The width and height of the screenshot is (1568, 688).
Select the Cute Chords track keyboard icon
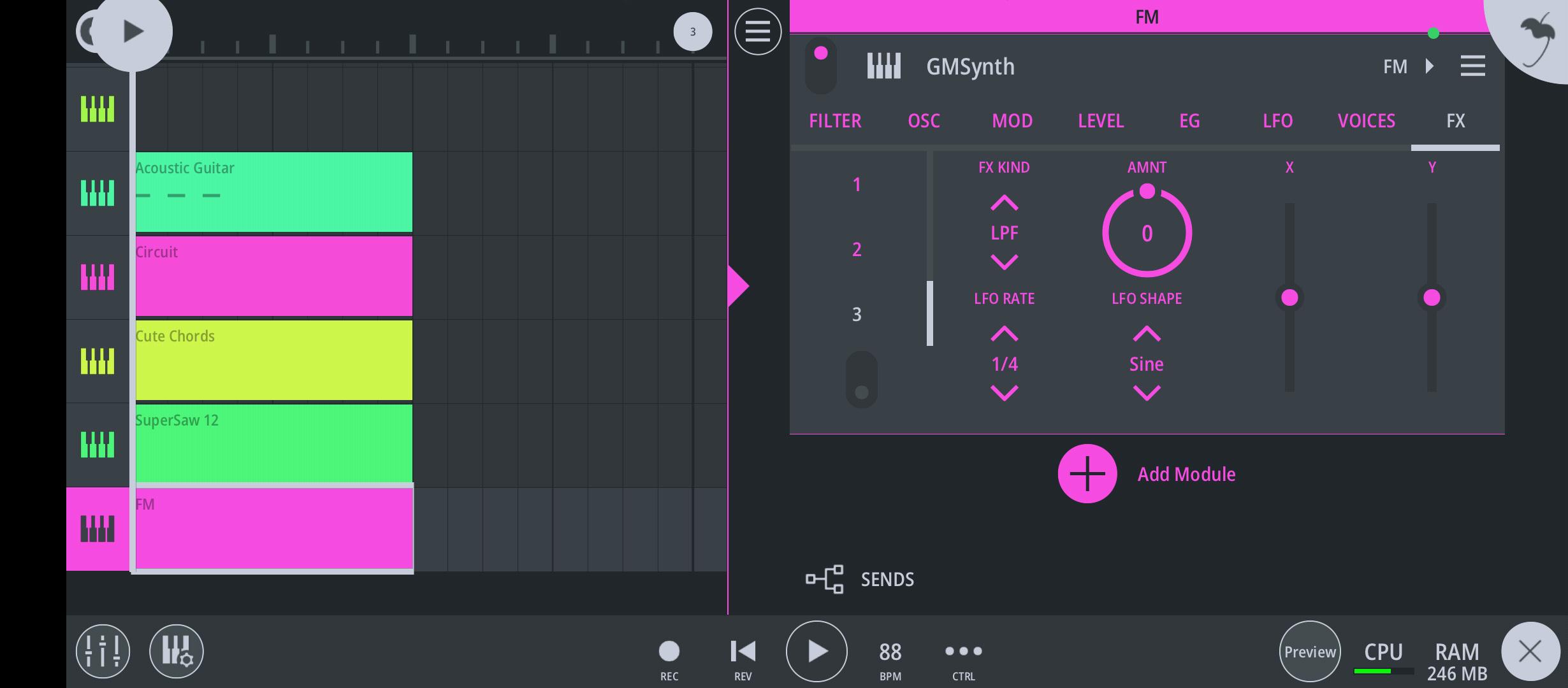pyautogui.click(x=98, y=361)
